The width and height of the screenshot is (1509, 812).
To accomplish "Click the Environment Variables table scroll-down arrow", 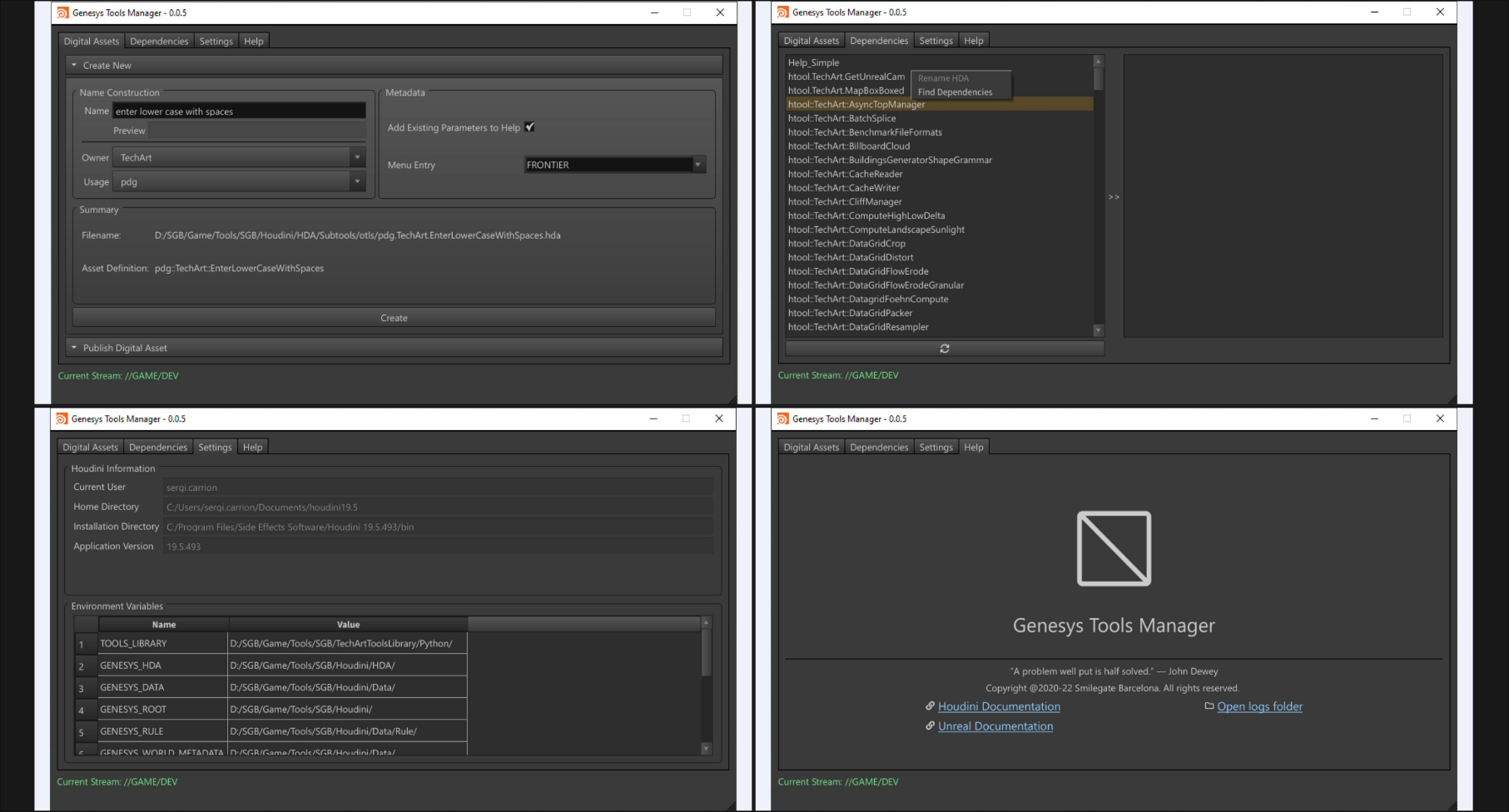I will (706, 749).
